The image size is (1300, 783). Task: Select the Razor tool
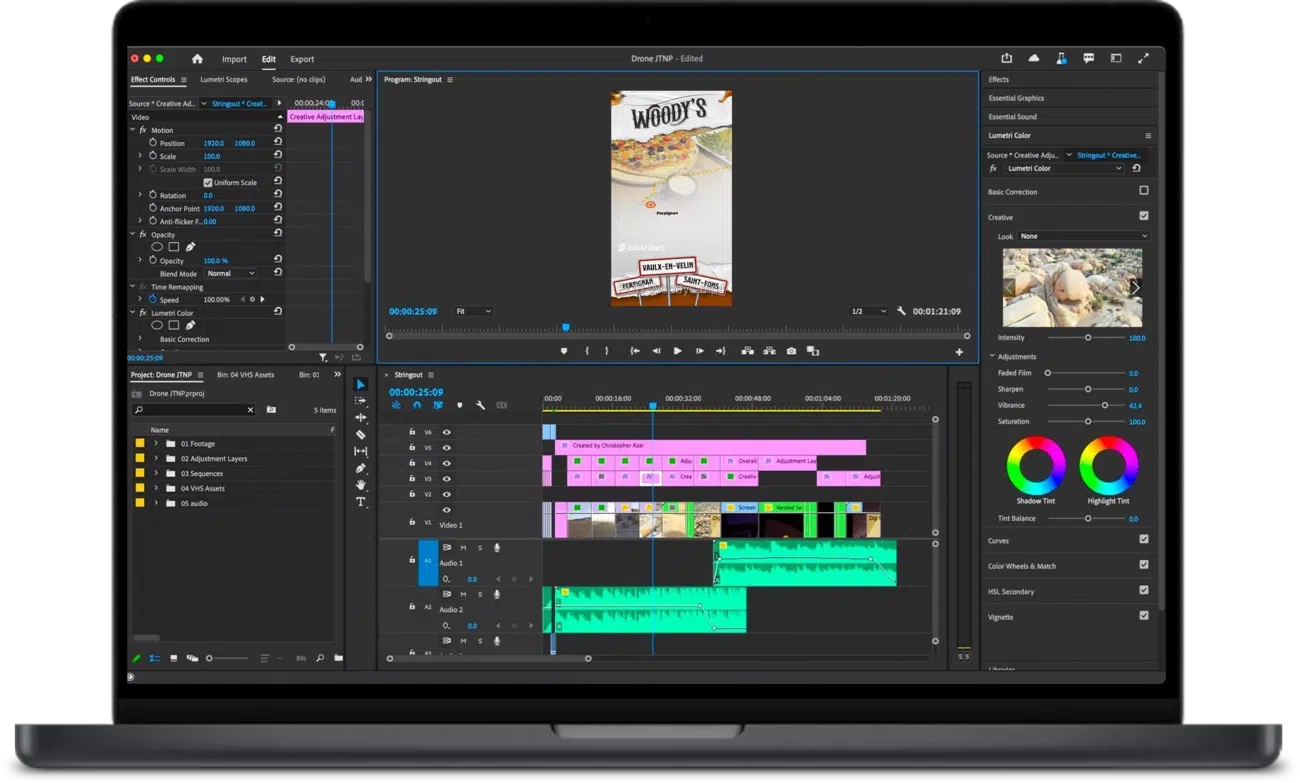pos(361,435)
